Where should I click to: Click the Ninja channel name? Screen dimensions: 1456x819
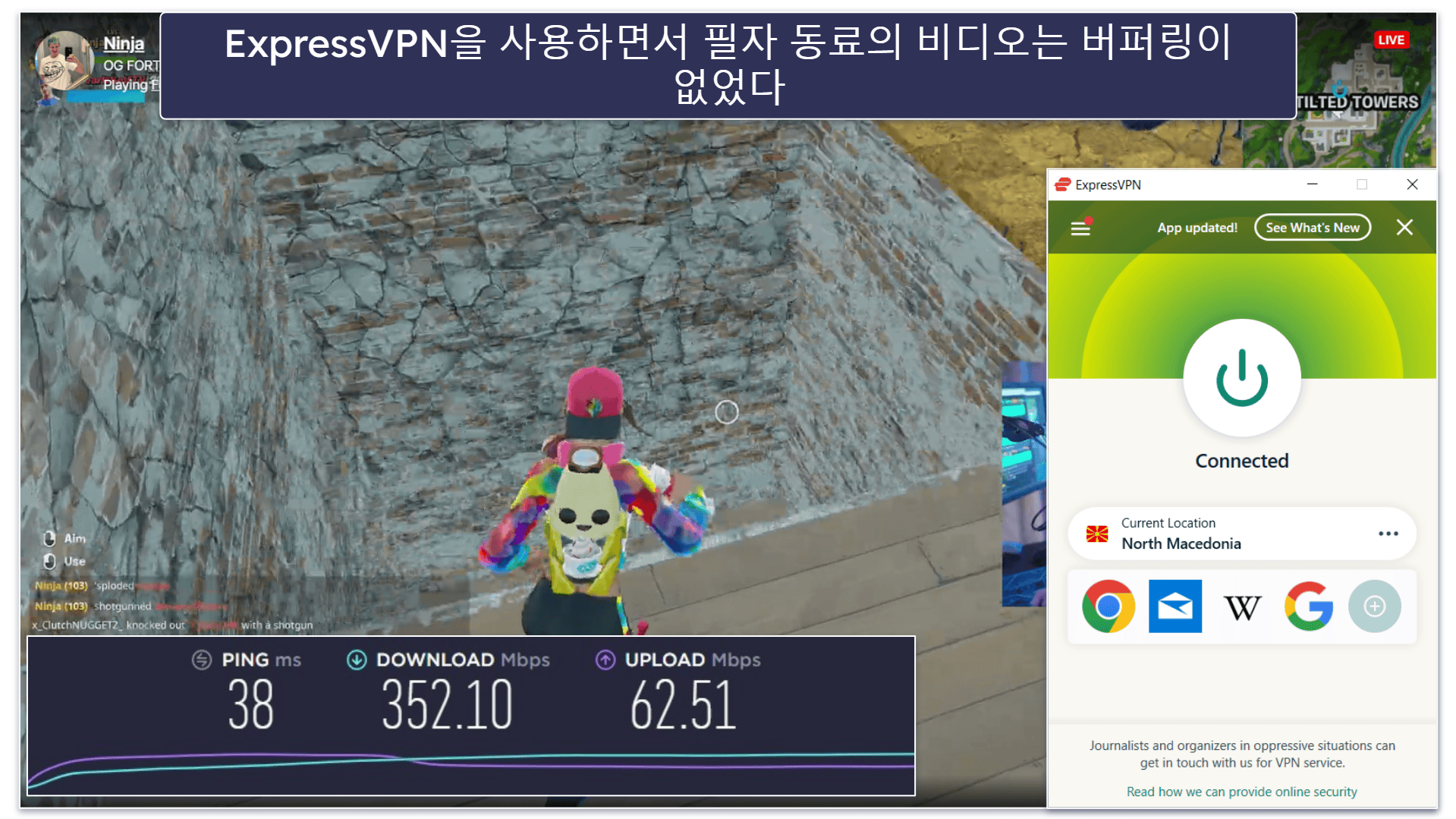click(x=124, y=43)
